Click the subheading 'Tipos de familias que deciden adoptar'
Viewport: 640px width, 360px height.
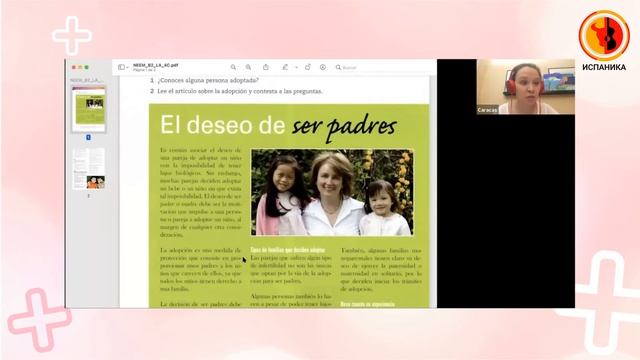tap(288, 249)
